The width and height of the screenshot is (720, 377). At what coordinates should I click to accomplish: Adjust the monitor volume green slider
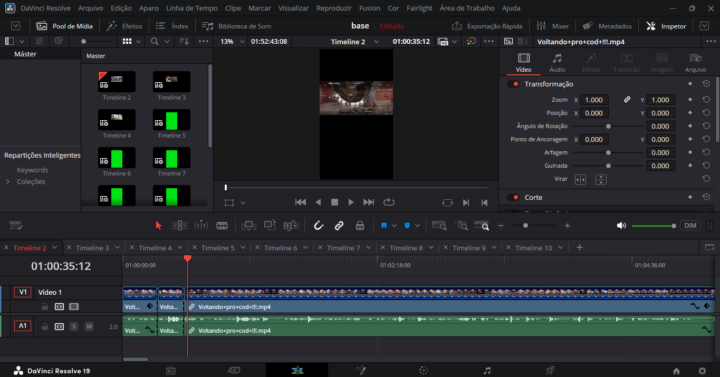click(653, 225)
